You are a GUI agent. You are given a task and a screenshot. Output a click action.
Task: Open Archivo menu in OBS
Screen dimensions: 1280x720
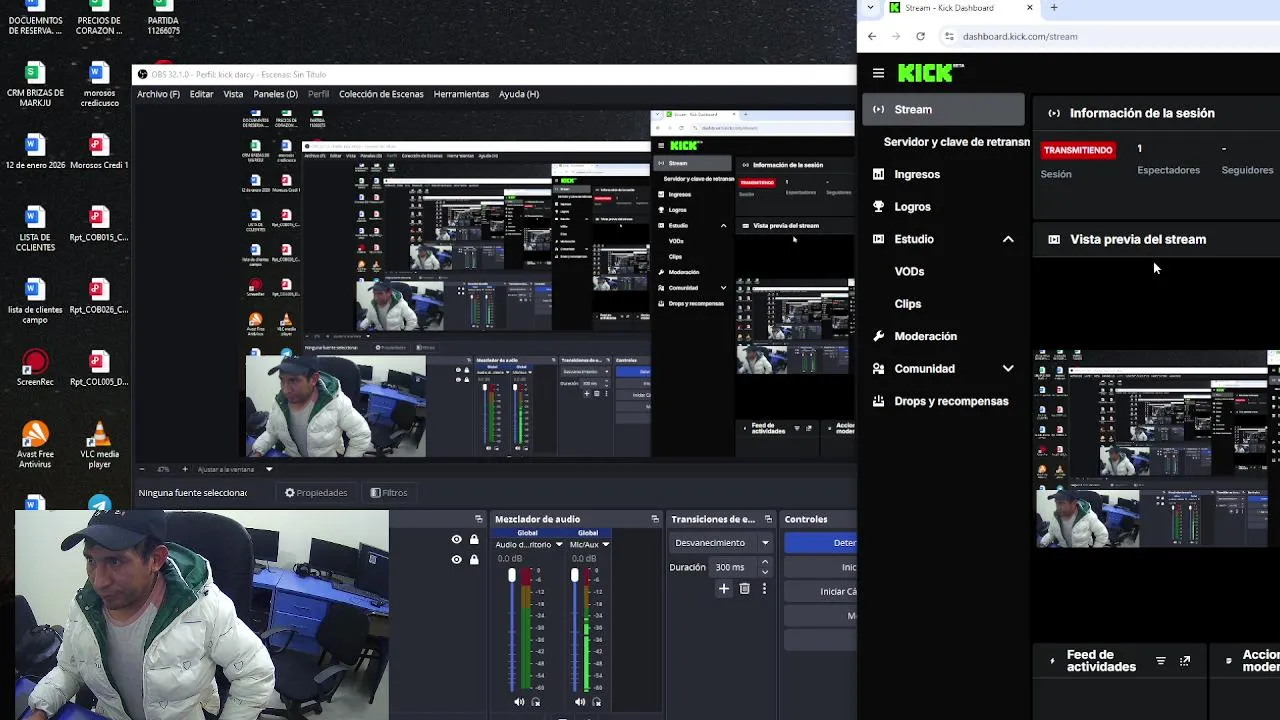tap(158, 94)
